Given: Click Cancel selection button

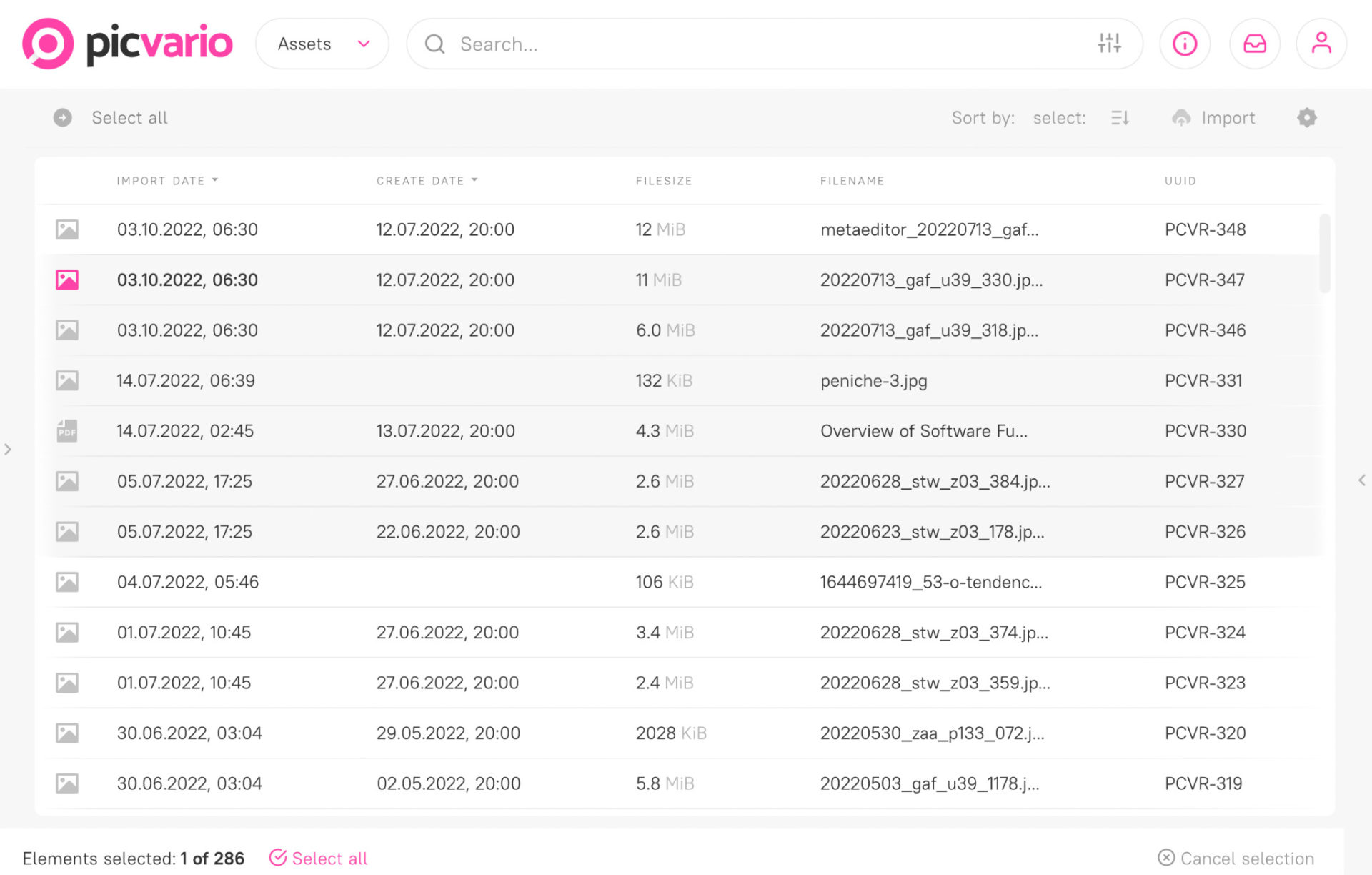Looking at the screenshot, I should click(x=1236, y=858).
